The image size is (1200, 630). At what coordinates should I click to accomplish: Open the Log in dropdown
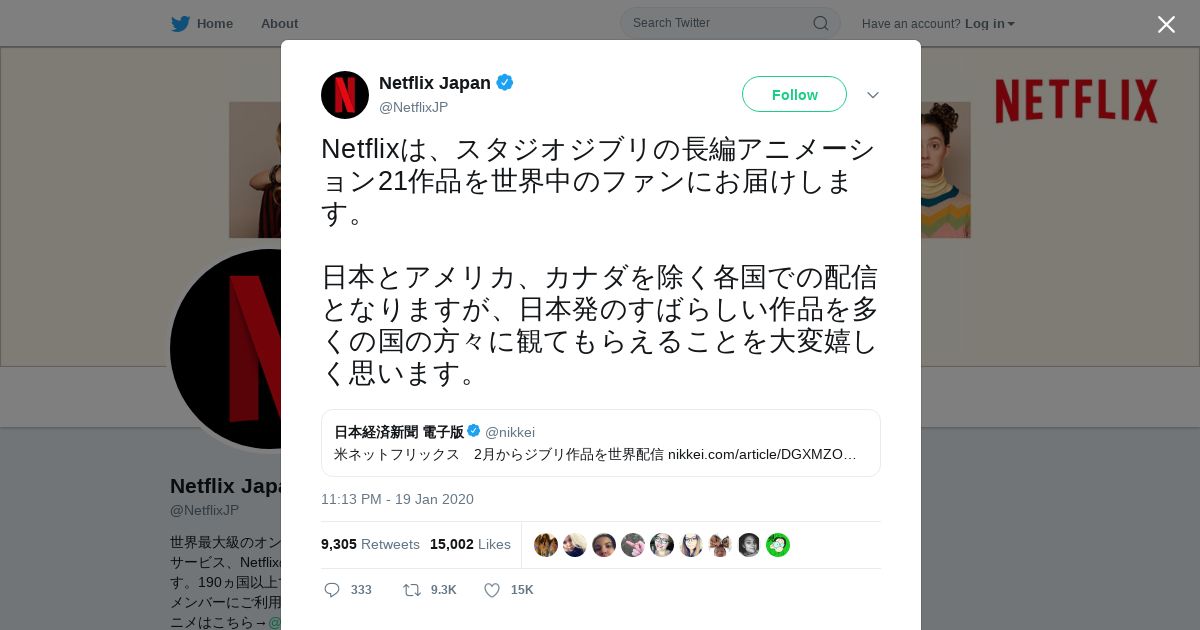tap(989, 23)
